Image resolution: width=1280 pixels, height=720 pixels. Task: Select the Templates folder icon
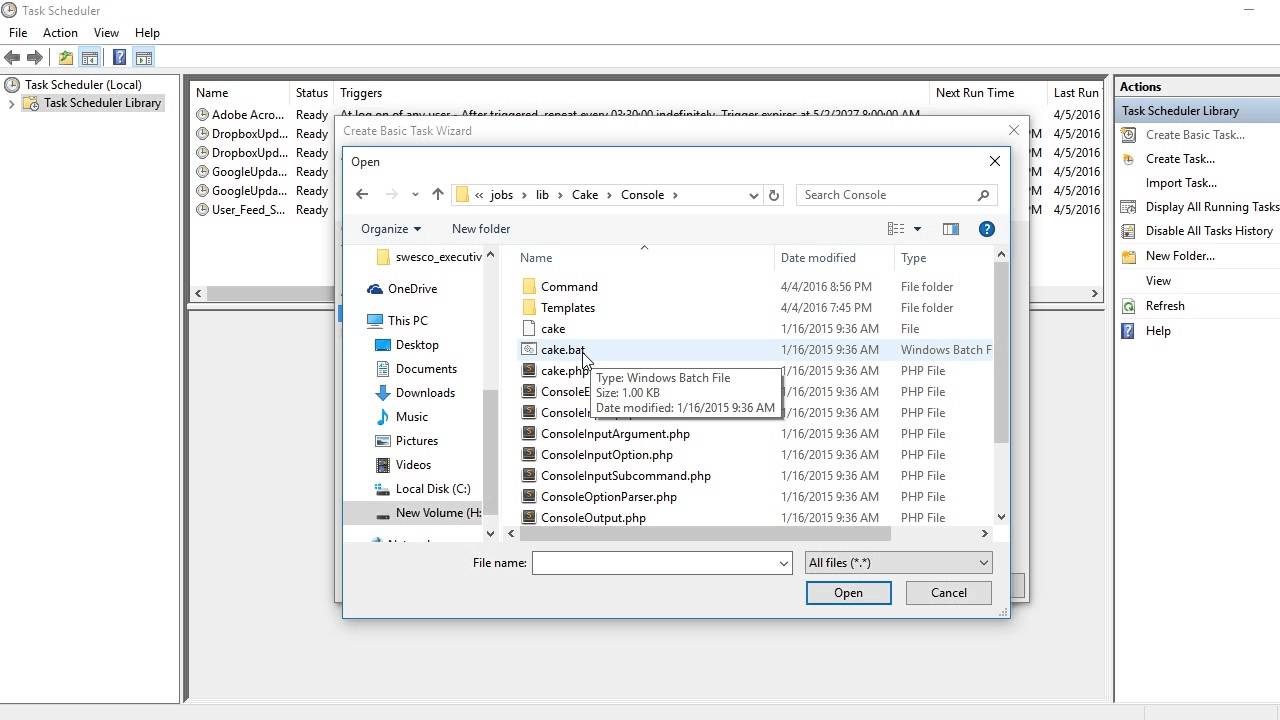pos(529,308)
